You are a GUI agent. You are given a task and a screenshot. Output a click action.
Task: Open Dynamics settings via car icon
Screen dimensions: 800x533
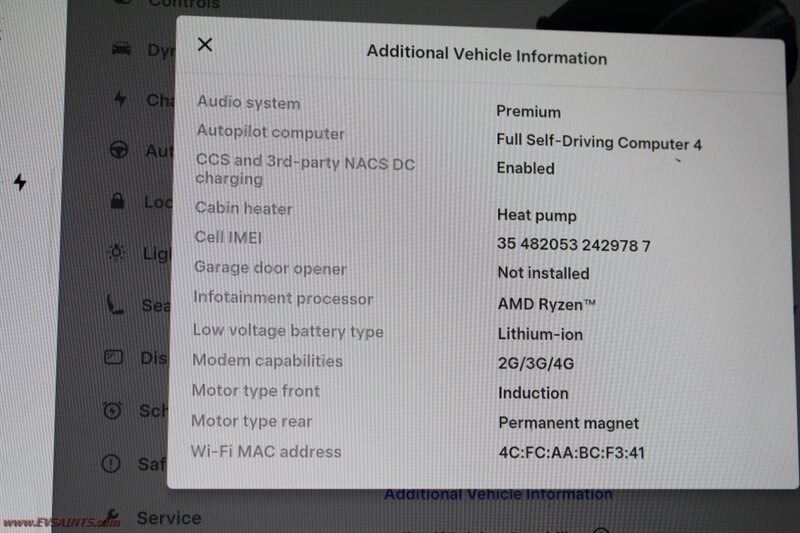(x=121, y=48)
